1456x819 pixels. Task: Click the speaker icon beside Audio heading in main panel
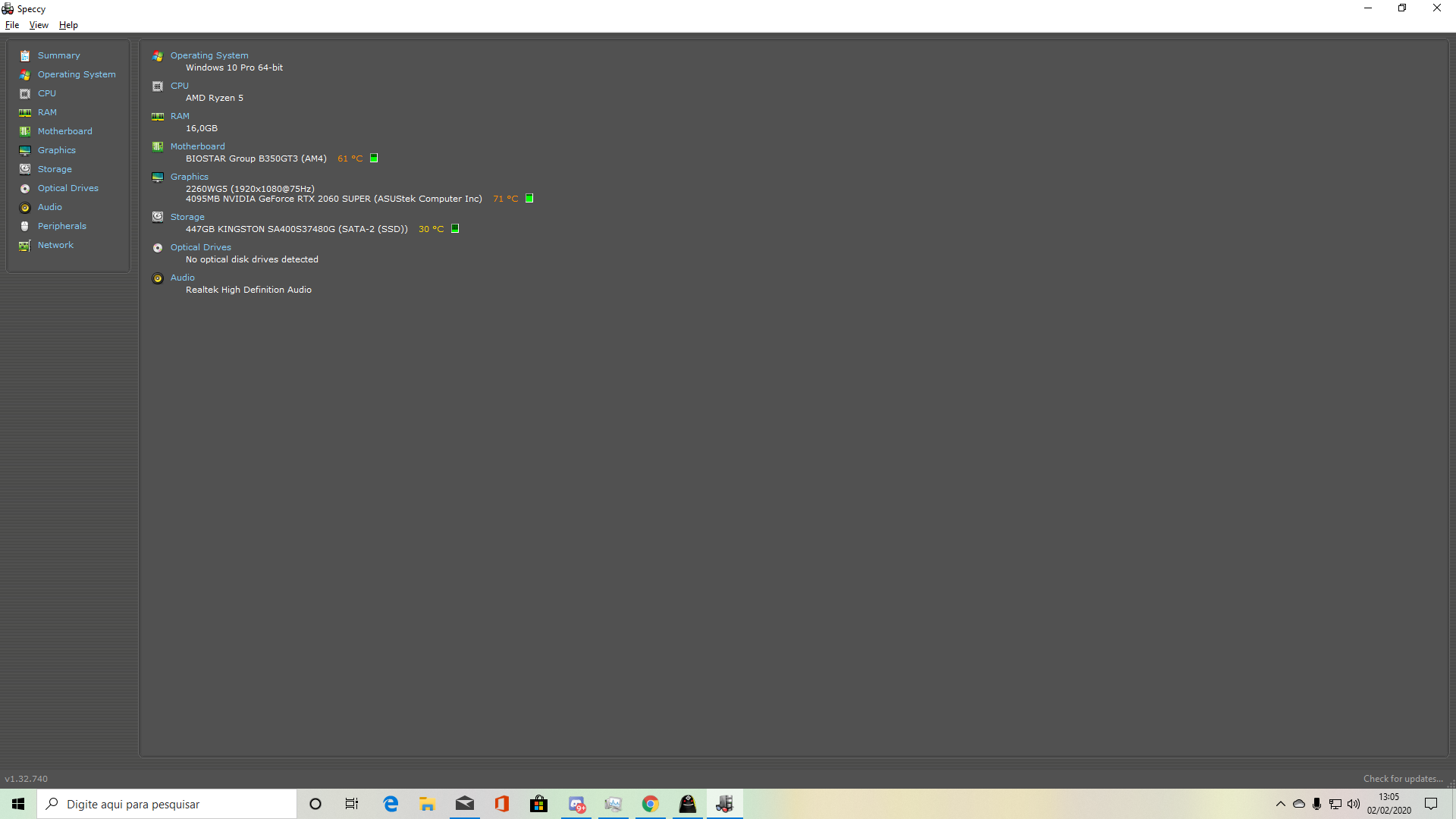pyautogui.click(x=158, y=278)
